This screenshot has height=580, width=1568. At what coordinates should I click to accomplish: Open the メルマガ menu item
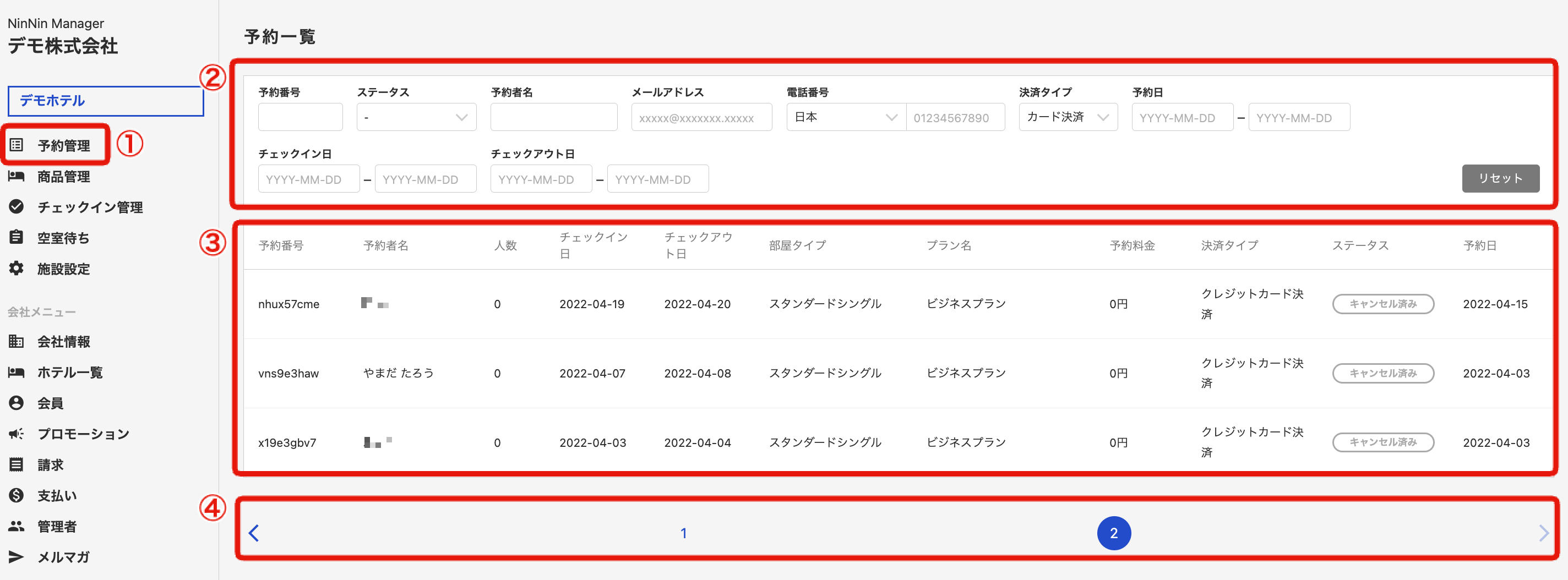click(x=64, y=557)
